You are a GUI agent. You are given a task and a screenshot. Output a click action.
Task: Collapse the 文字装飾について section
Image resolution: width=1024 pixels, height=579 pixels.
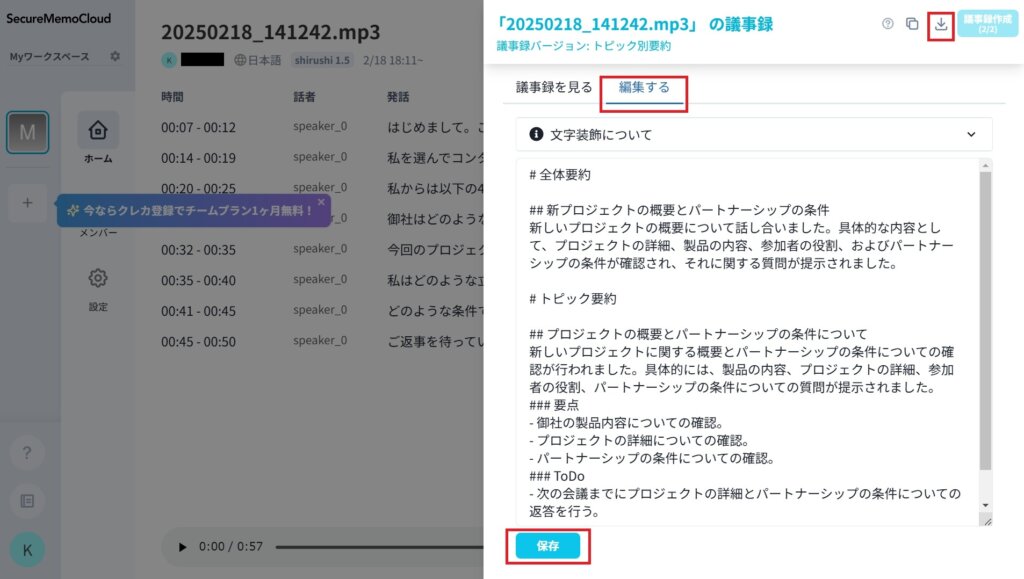coord(969,133)
